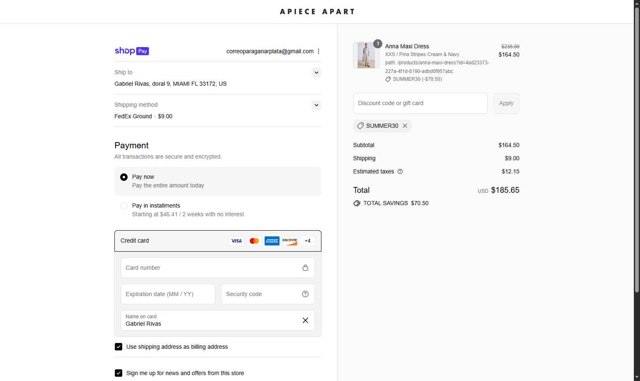The image size is (640, 381).
Task: Click the Name on card field
Action: [218, 321]
